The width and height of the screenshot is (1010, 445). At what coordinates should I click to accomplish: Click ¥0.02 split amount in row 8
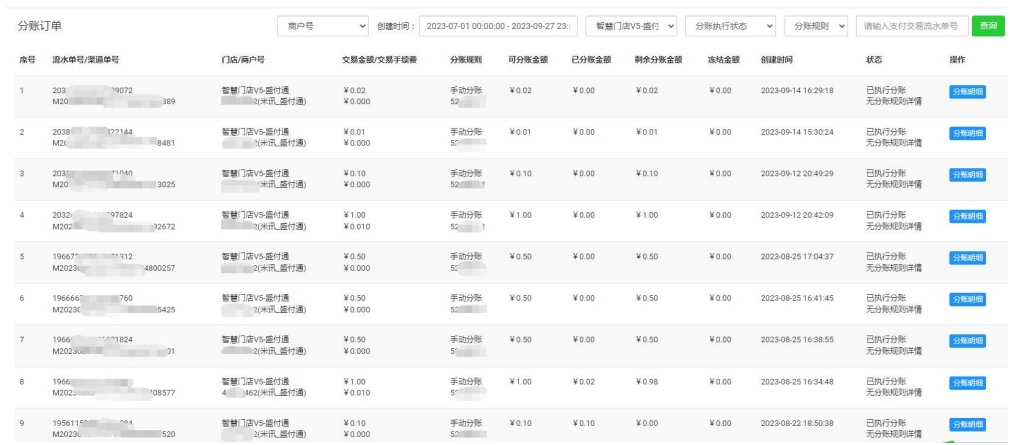[x=584, y=381]
